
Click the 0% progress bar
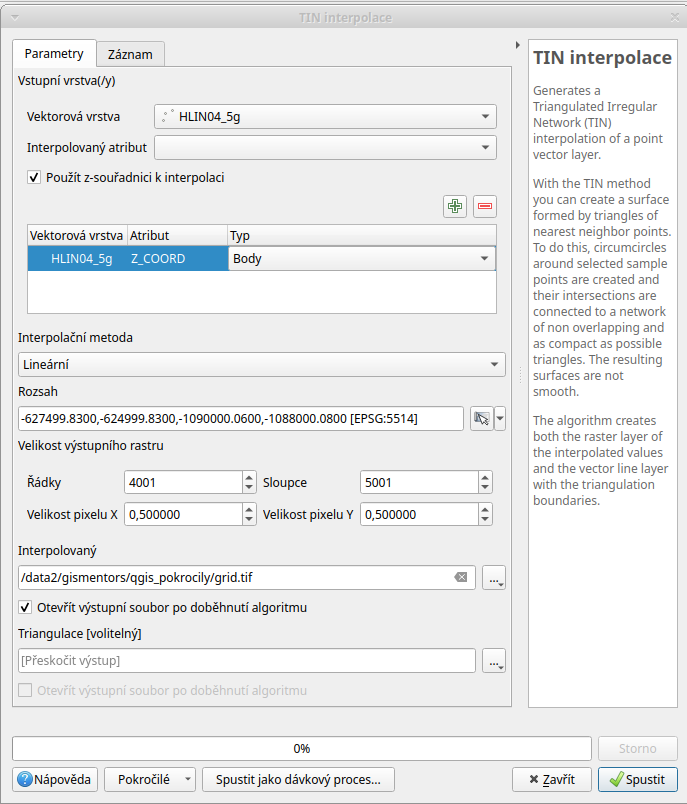click(x=302, y=749)
